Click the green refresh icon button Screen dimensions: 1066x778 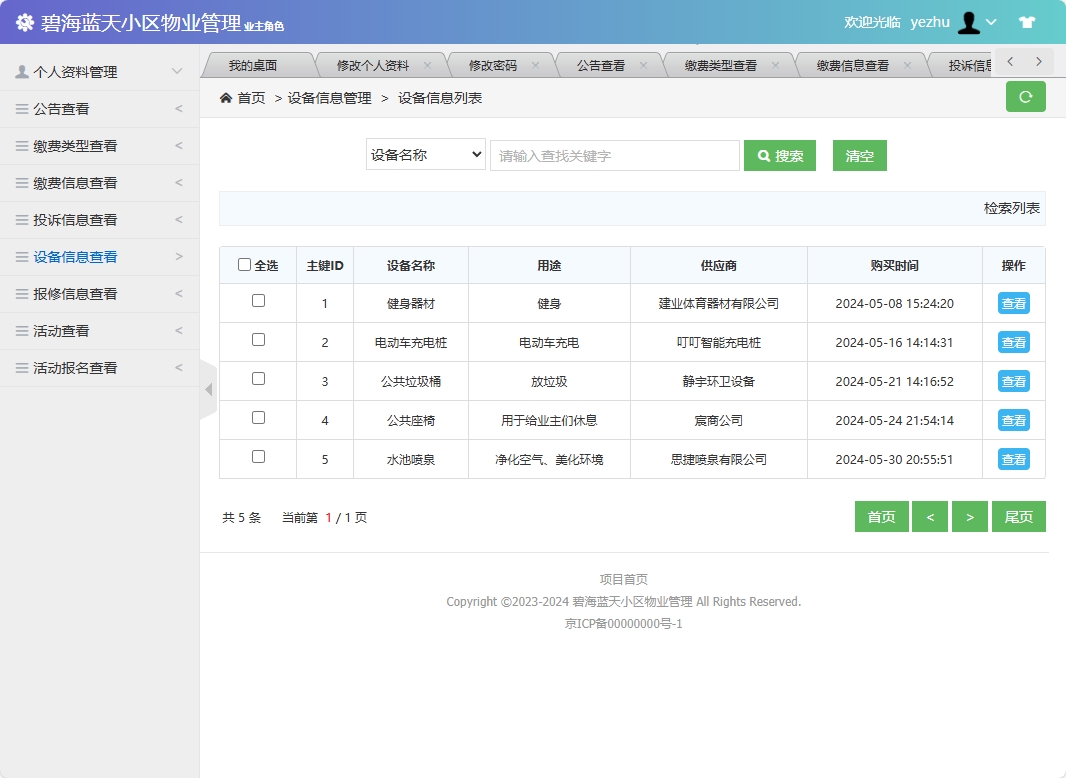click(1025, 97)
